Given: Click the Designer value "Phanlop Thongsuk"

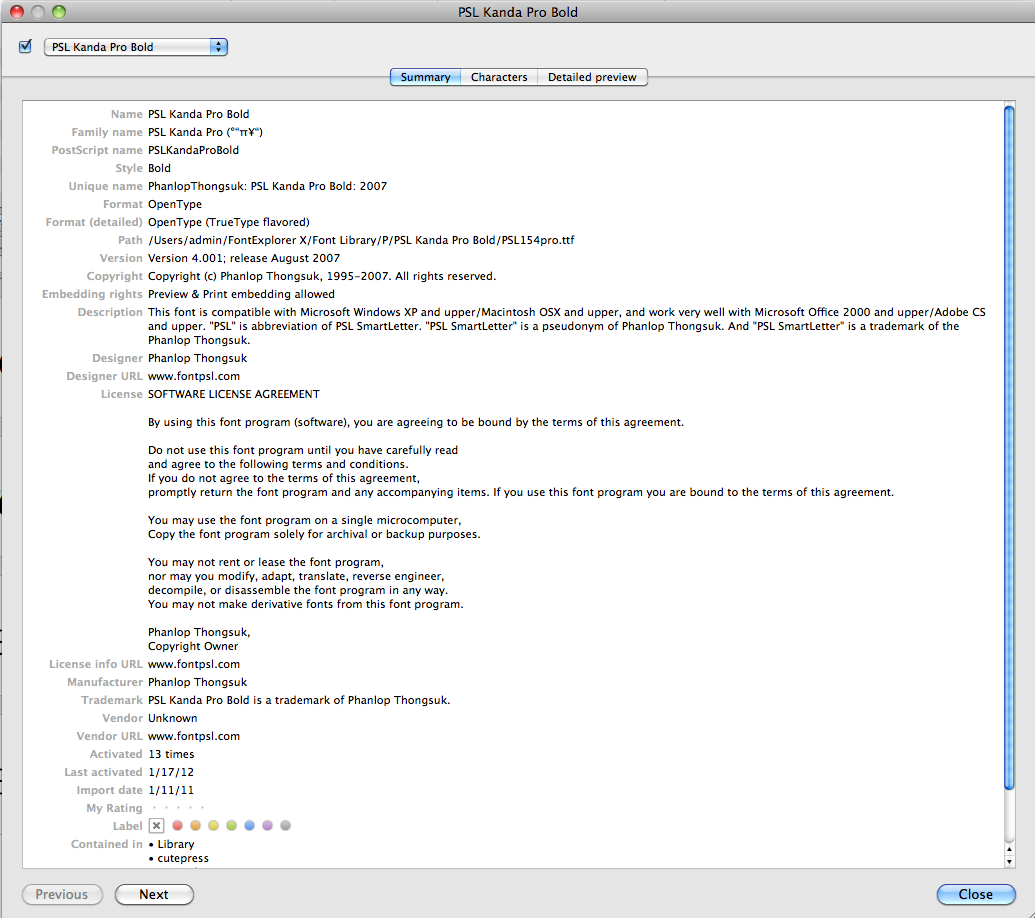Looking at the screenshot, I should point(197,358).
